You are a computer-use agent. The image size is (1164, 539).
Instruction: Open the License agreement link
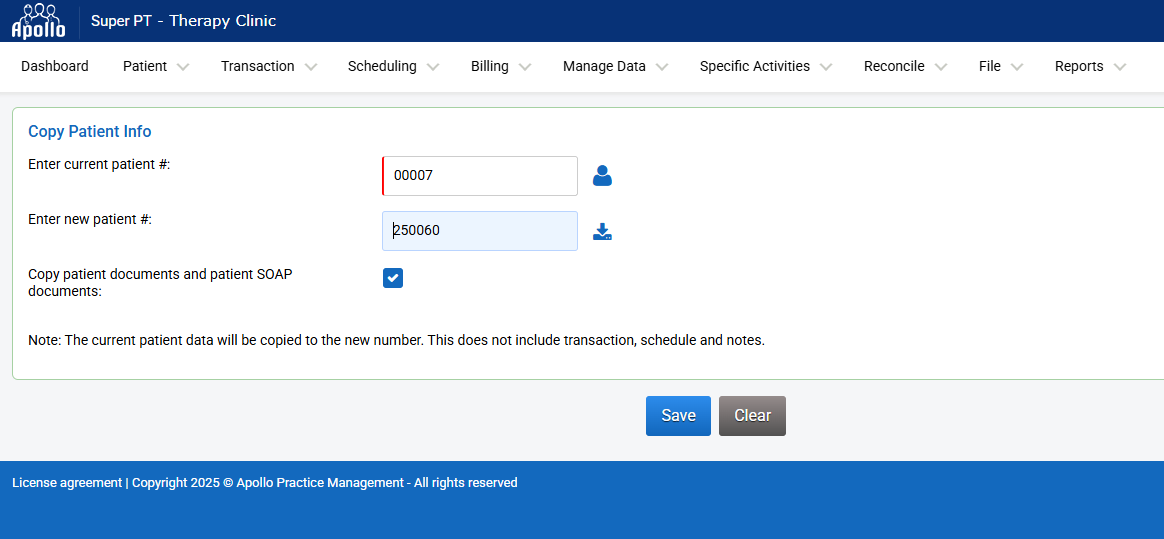point(66,483)
